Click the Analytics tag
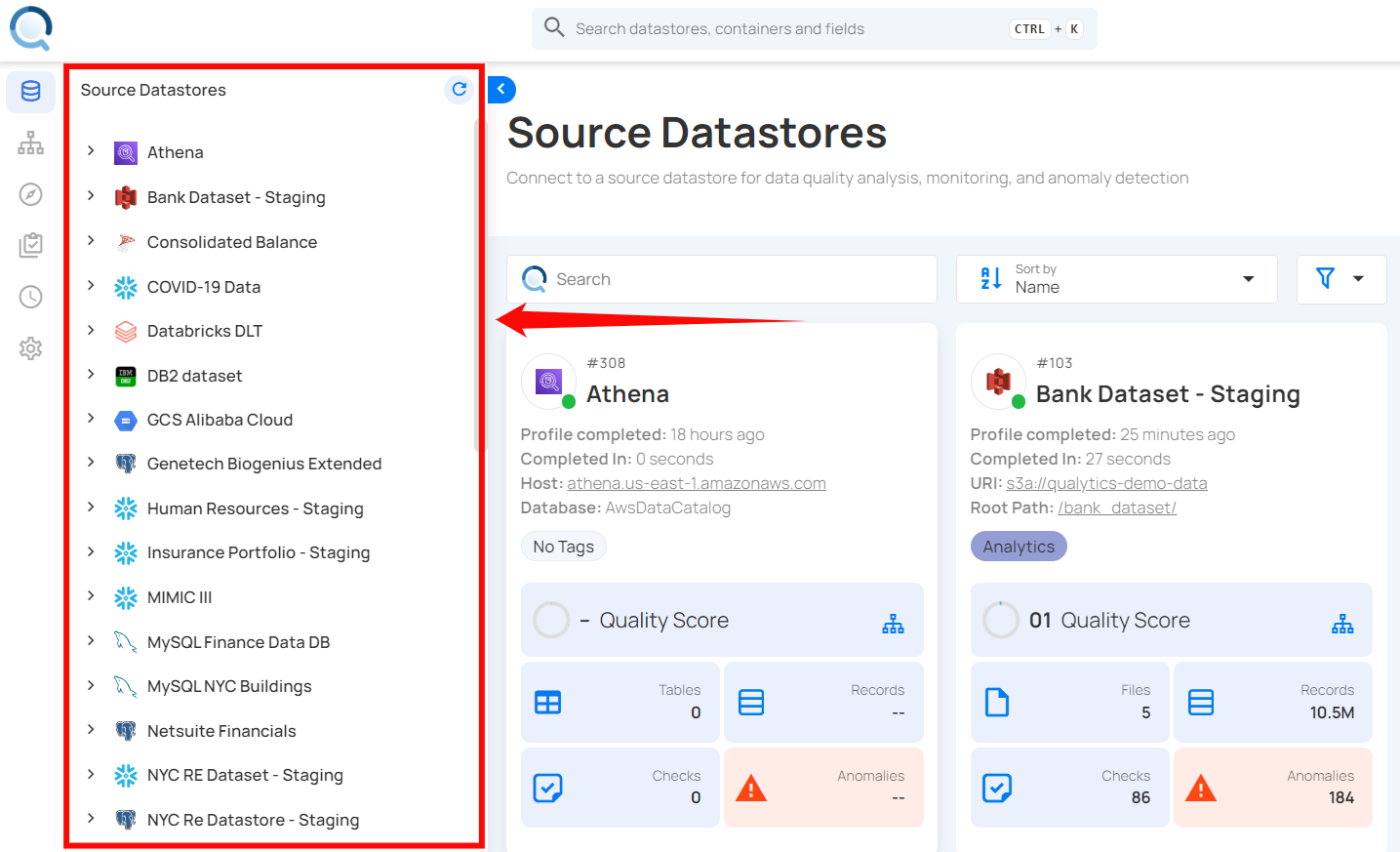This screenshot has height=852, width=1400. click(1019, 547)
